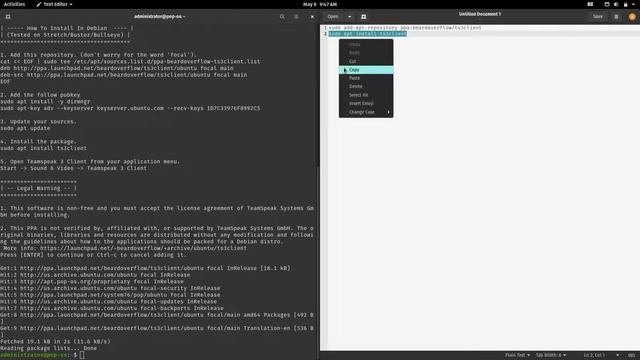
Task: Choose Undo from the context menu
Action: [366, 44]
